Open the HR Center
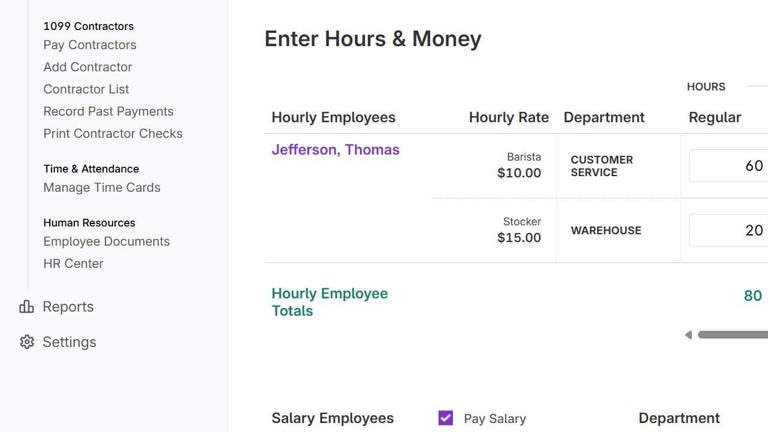The image size is (768, 432). pos(73,264)
